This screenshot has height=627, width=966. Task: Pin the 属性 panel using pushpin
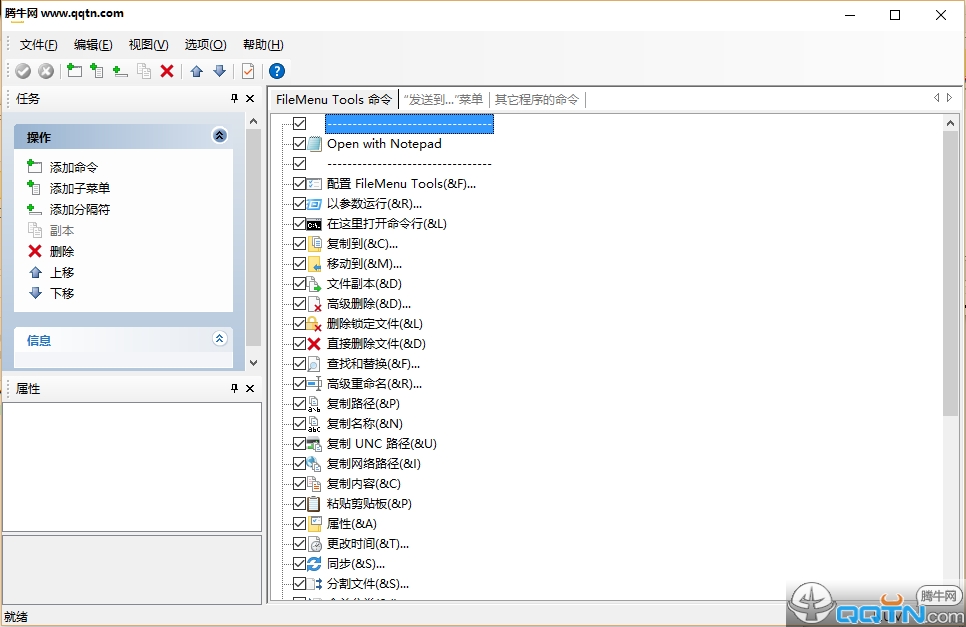point(235,388)
